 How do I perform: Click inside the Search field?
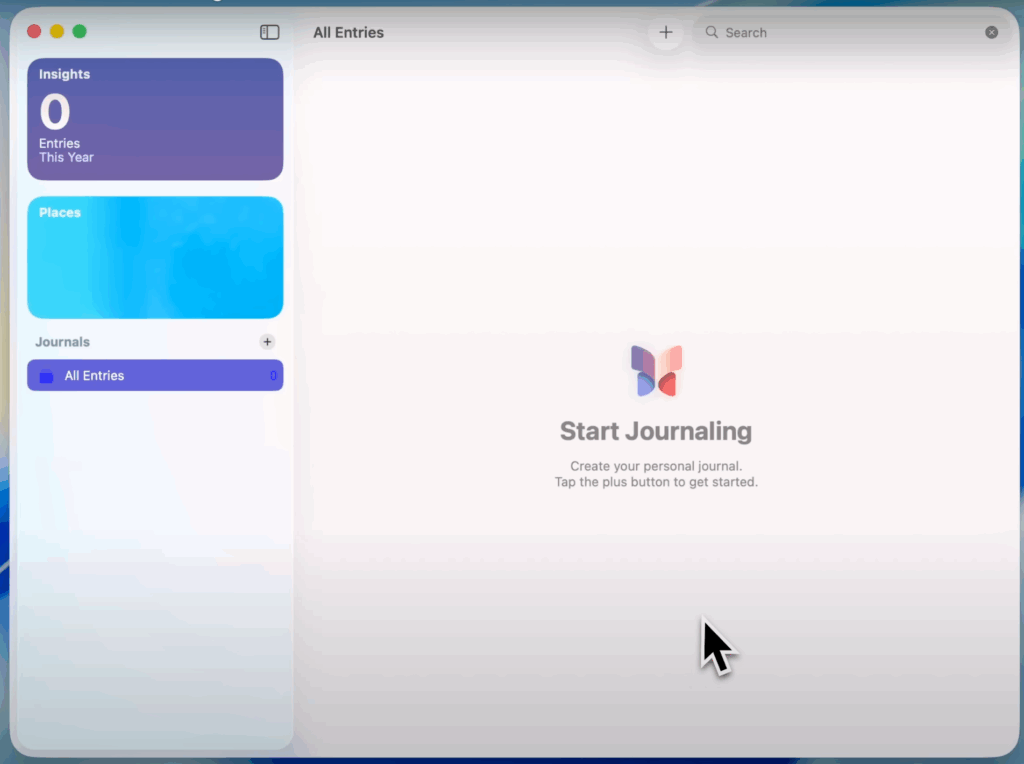850,32
